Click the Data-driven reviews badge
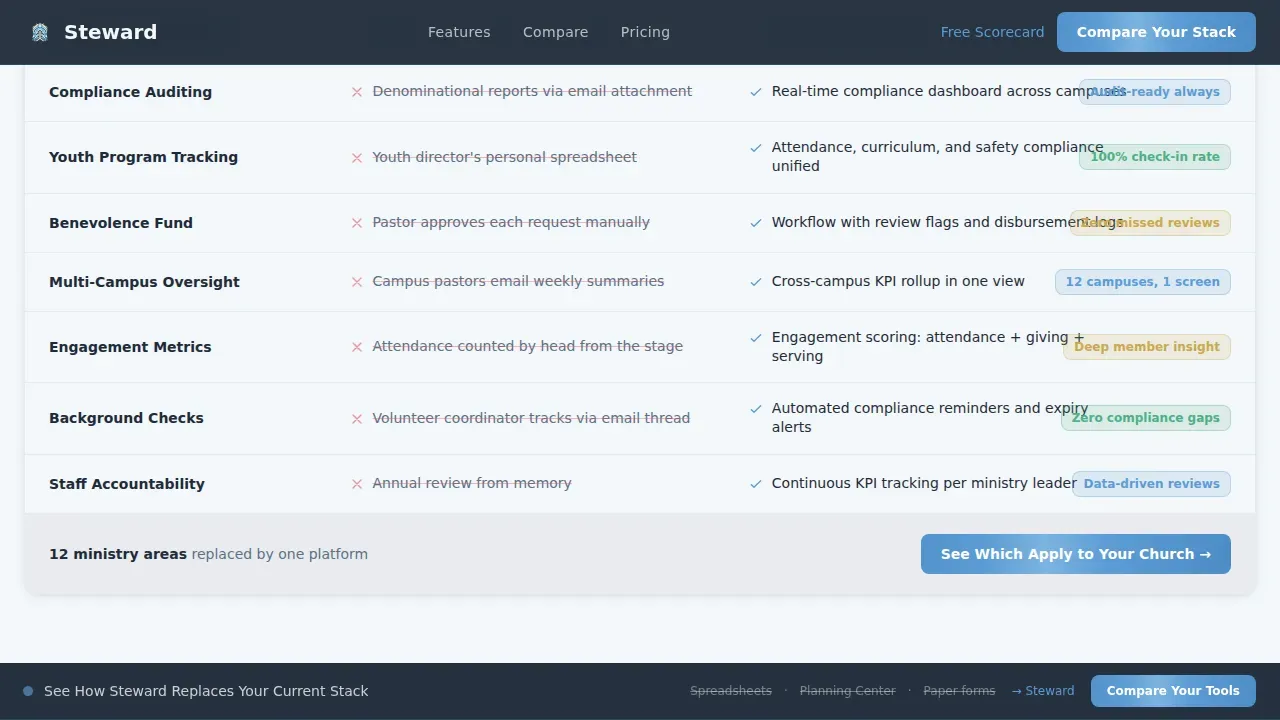Screen dimensions: 1280x720 [1152, 484]
